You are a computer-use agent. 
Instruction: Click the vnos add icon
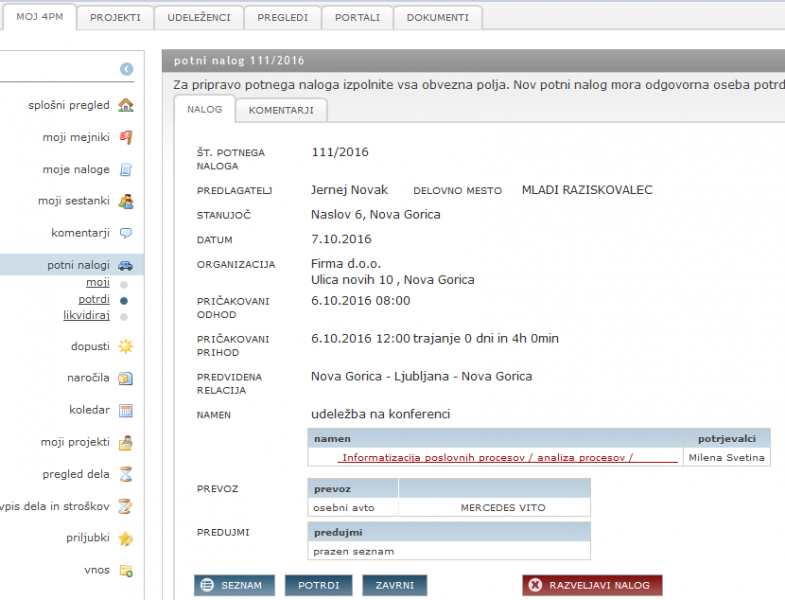126,570
